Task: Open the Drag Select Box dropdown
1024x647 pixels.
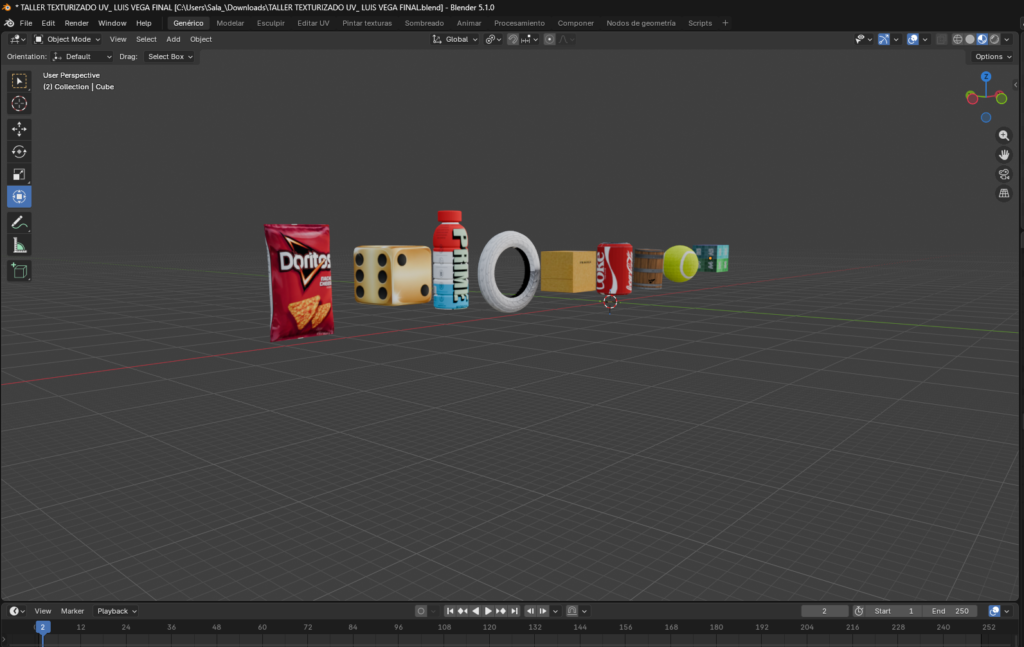Action: [x=169, y=57]
